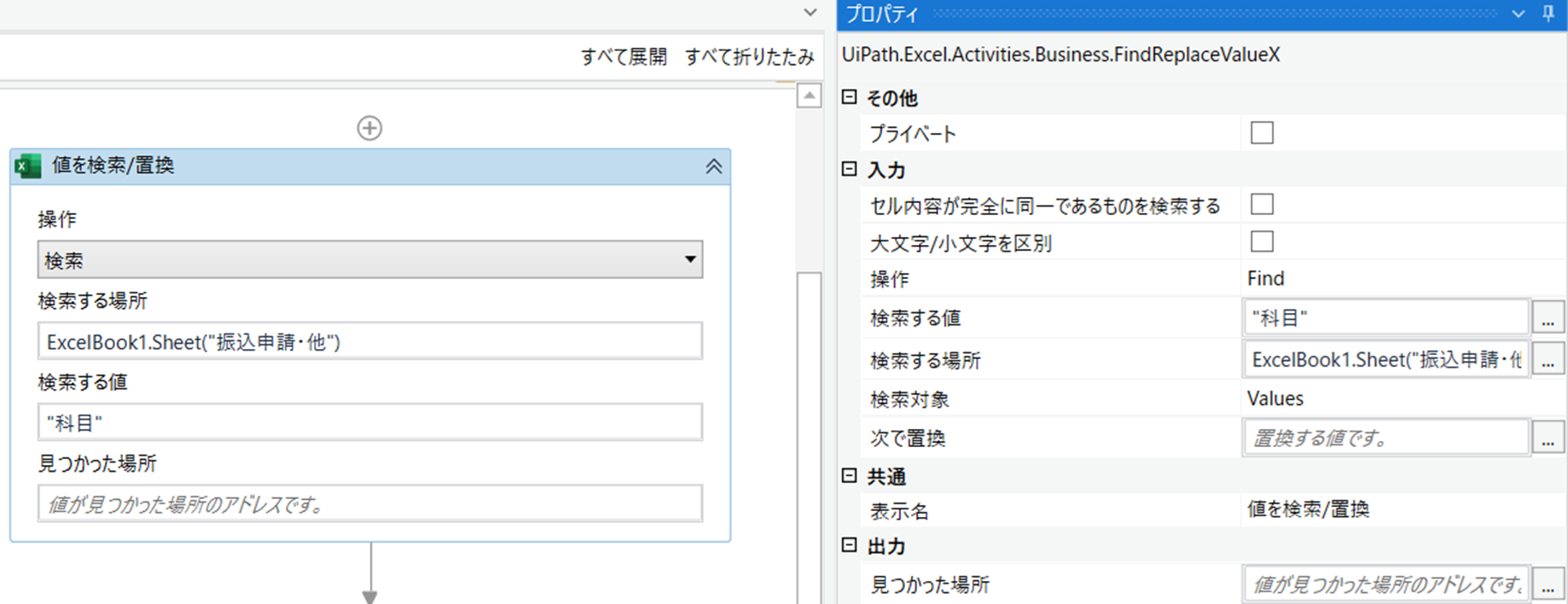
Task: Click the 見つかった場所 property field in properties panel
Action: tap(1386, 584)
